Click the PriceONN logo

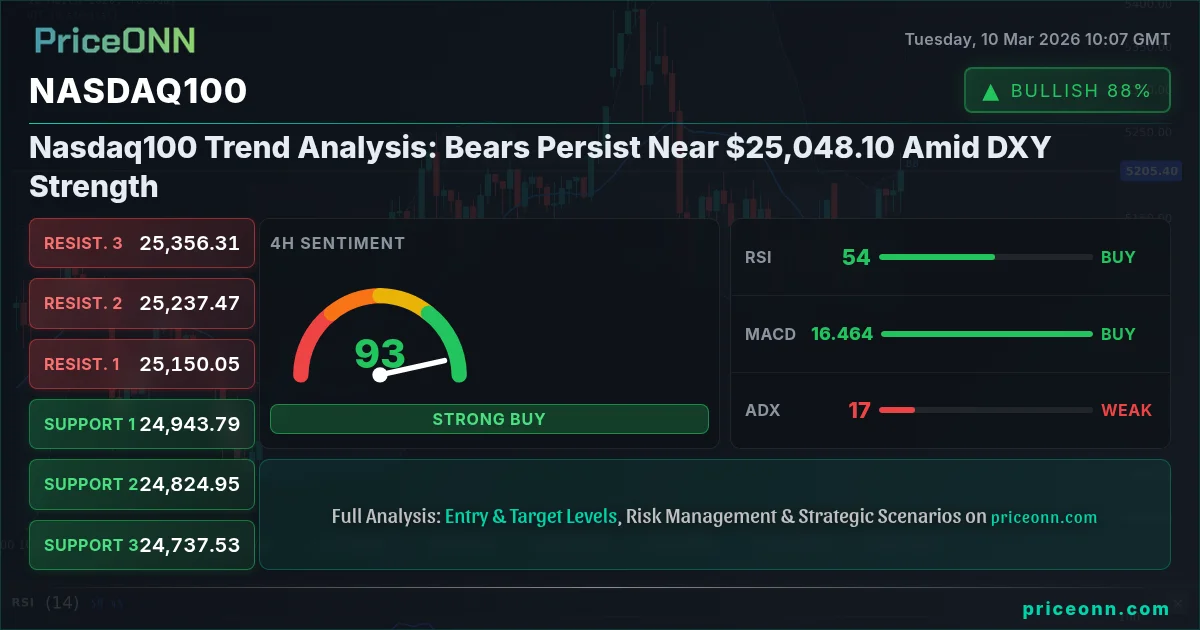(115, 40)
